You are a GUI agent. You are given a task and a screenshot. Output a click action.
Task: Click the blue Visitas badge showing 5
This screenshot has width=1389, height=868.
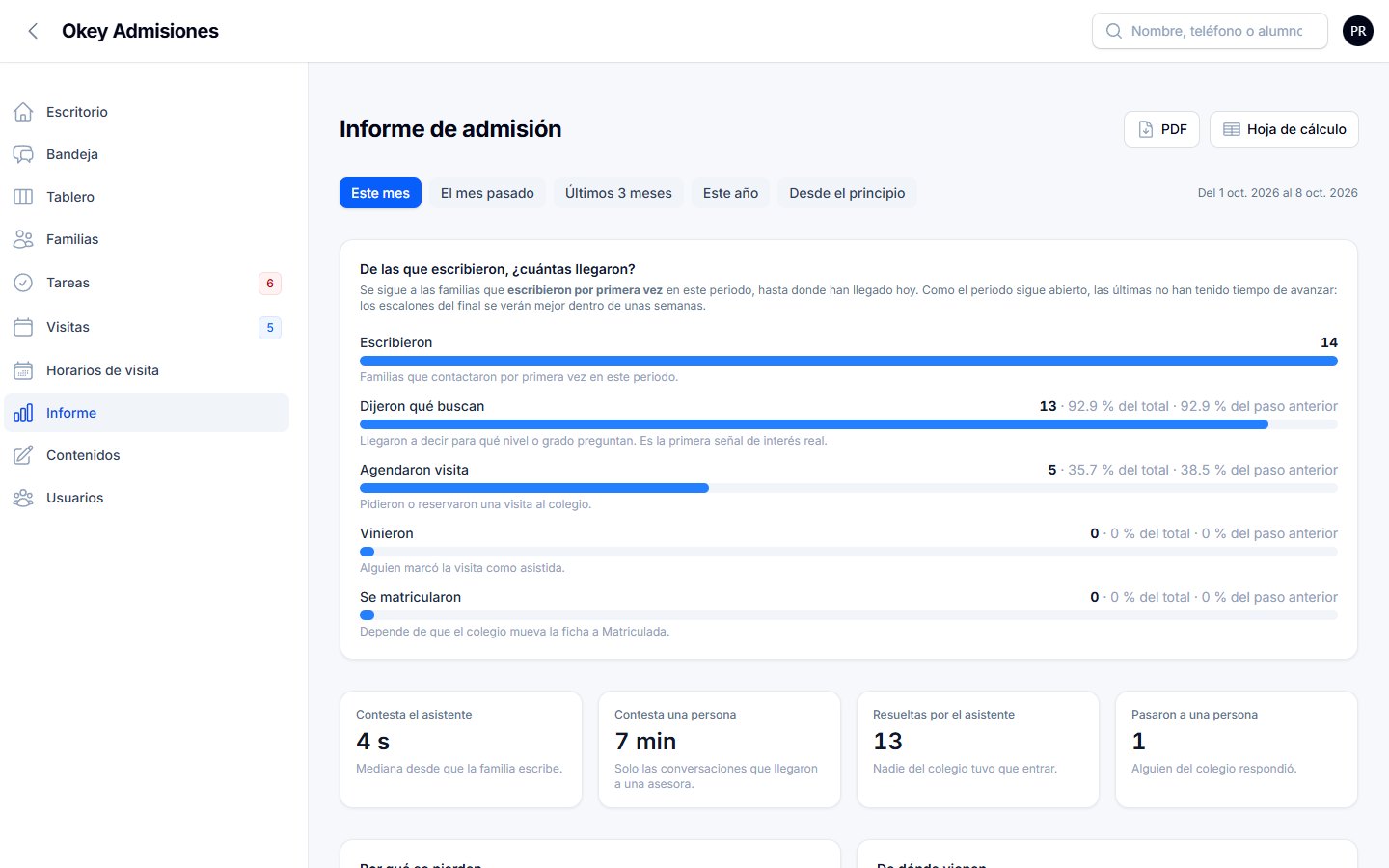270,328
